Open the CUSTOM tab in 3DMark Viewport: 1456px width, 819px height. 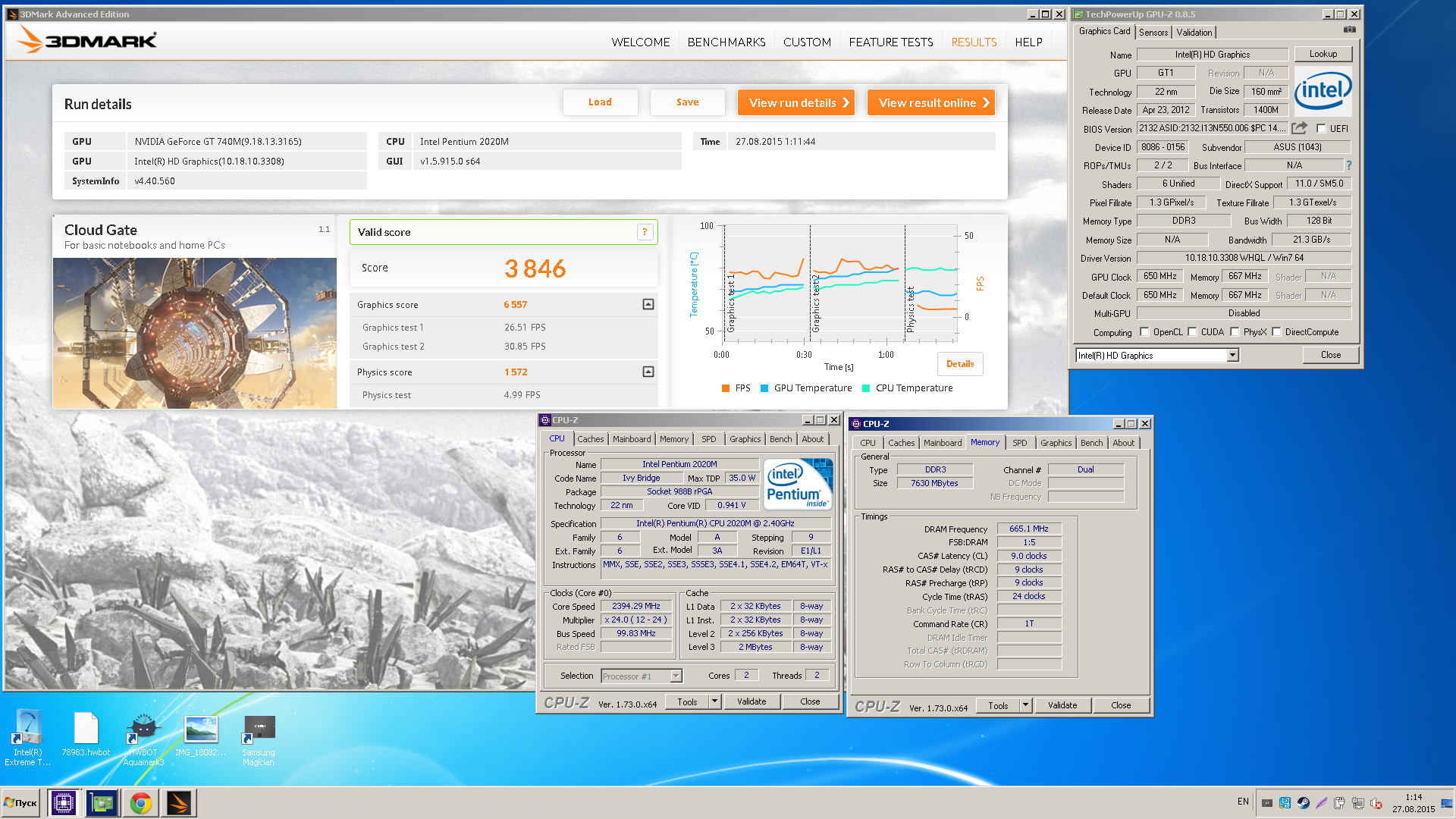(x=807, y=42)
